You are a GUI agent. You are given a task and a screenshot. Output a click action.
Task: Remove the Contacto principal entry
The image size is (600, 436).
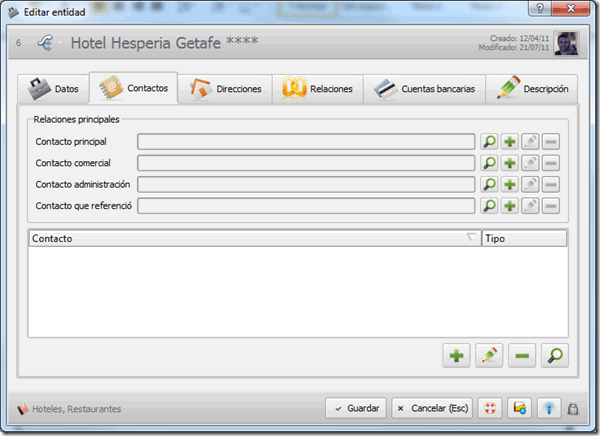[x=551, y=142]
